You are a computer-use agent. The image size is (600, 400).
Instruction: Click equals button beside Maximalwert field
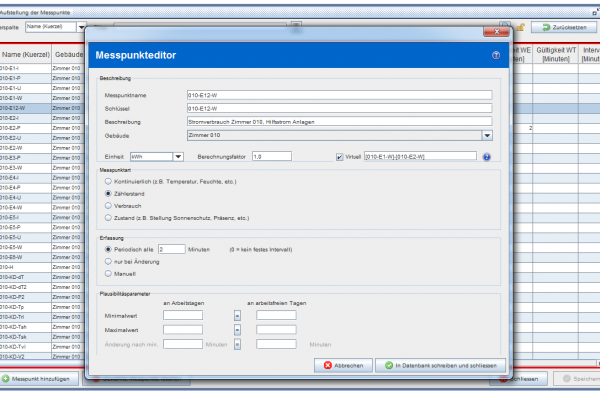(x=238, y=329)
